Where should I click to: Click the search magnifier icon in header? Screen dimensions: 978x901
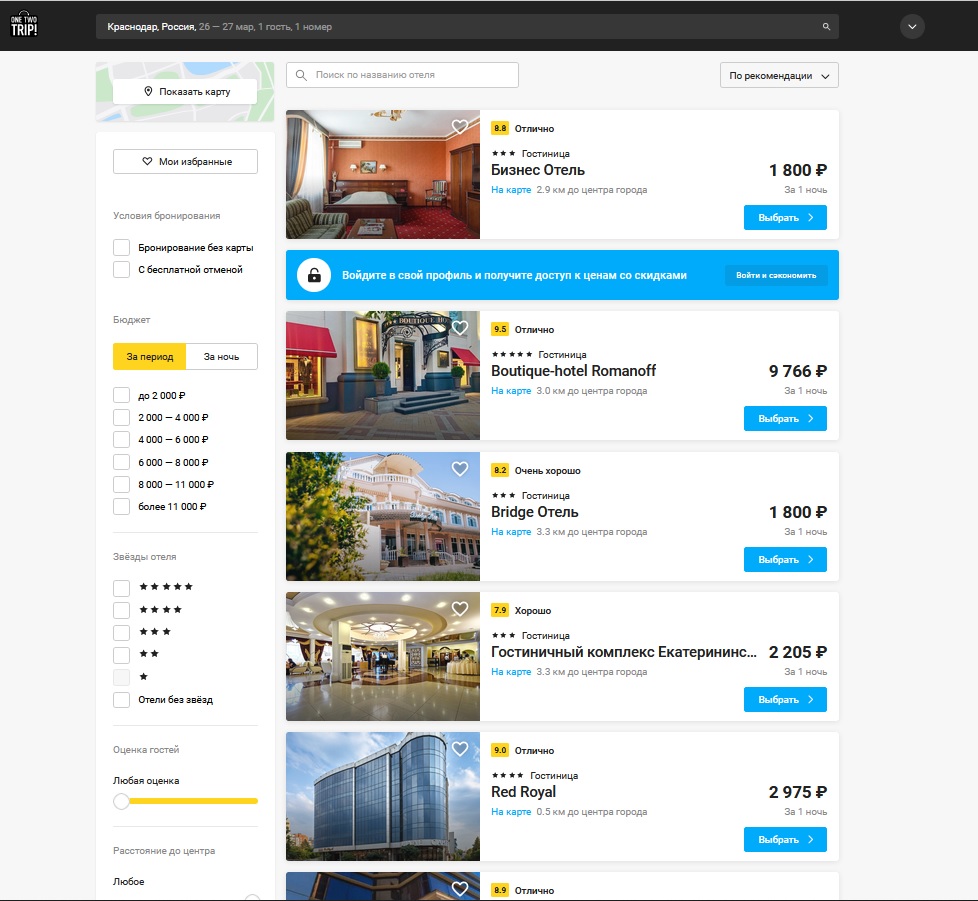(826, 27)
